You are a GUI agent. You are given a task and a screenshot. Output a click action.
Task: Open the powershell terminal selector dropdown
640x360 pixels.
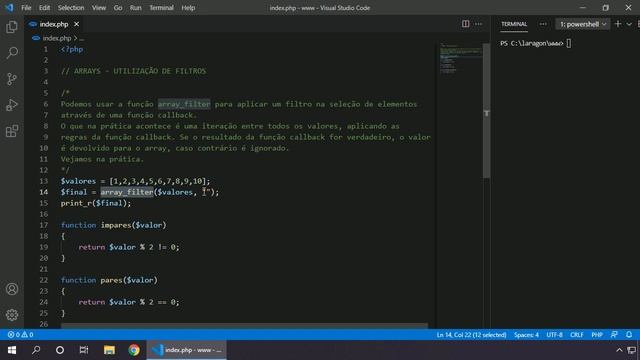(582, 24)
